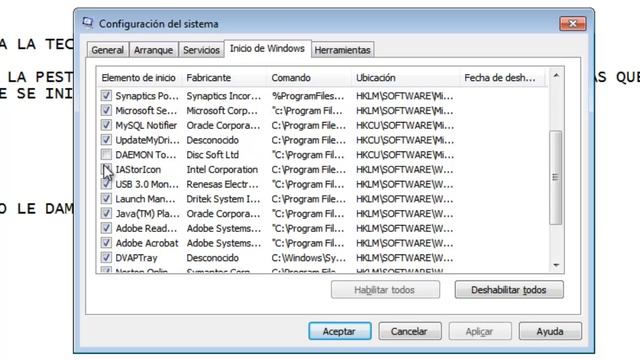The width and height of the screenshot is (640, 360).
Task: Select the Microsoft Corp... manufacturer cell
Action: tap(222, 111)
